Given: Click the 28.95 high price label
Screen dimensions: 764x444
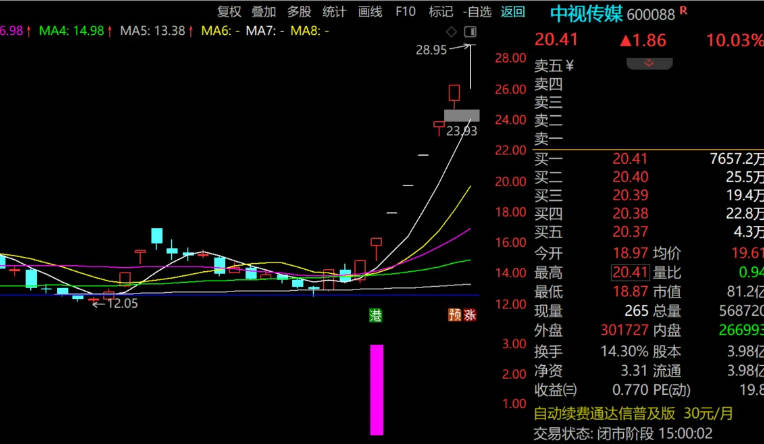Looking at the screenshot, I should pos(431,50).
